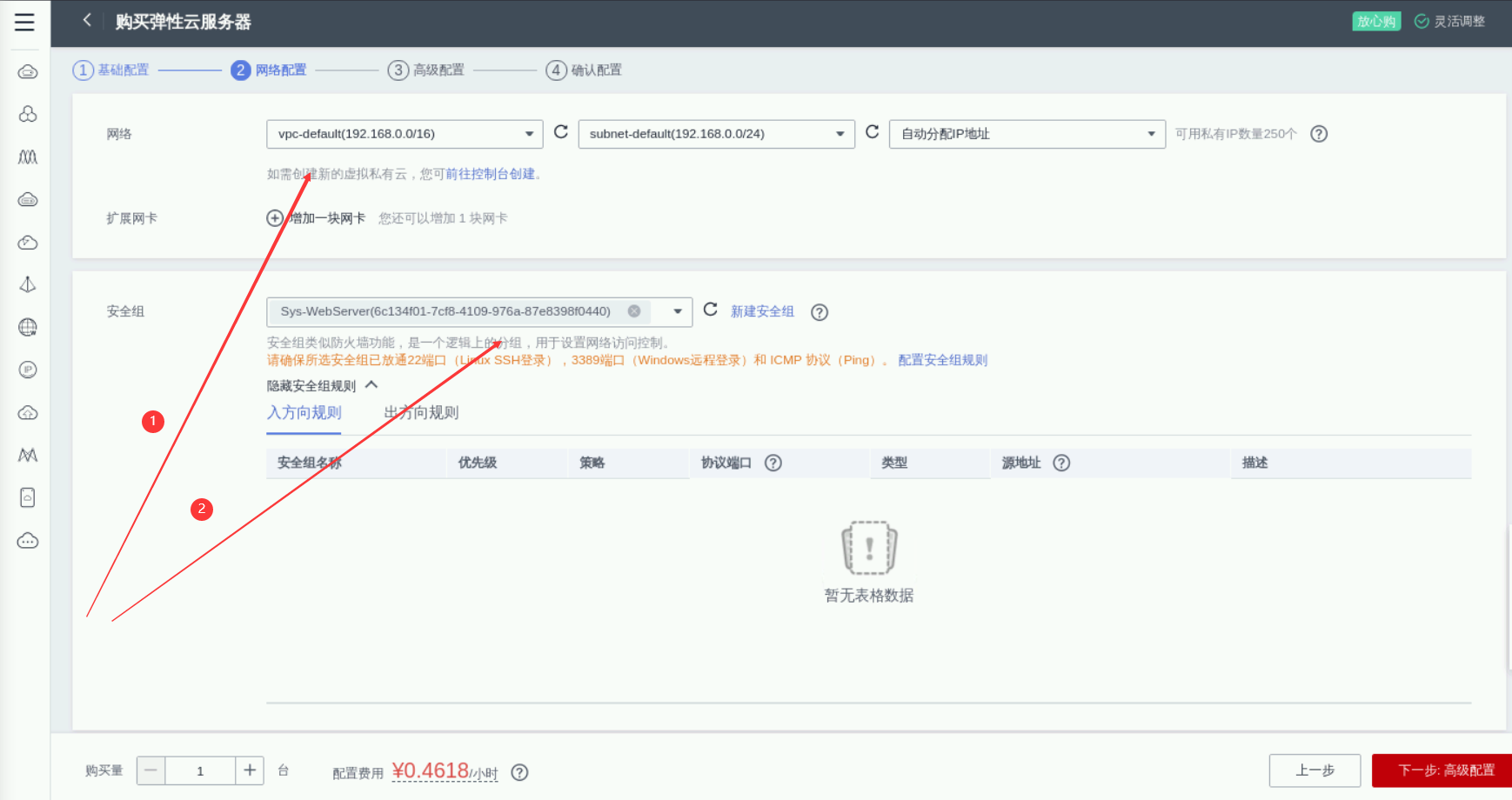Open help icon beside 新建安全组

820,312
